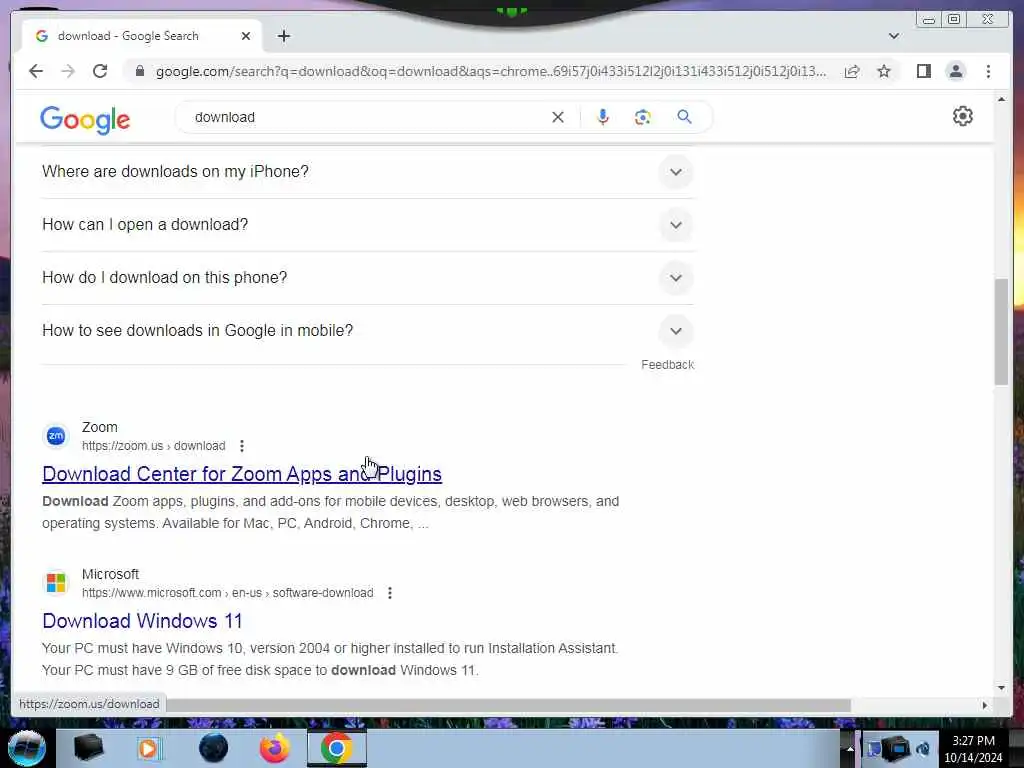Click the vertical scrollbar down arrow
This screenshot has width=1024, height=768.
click(x=1001, y=688)
